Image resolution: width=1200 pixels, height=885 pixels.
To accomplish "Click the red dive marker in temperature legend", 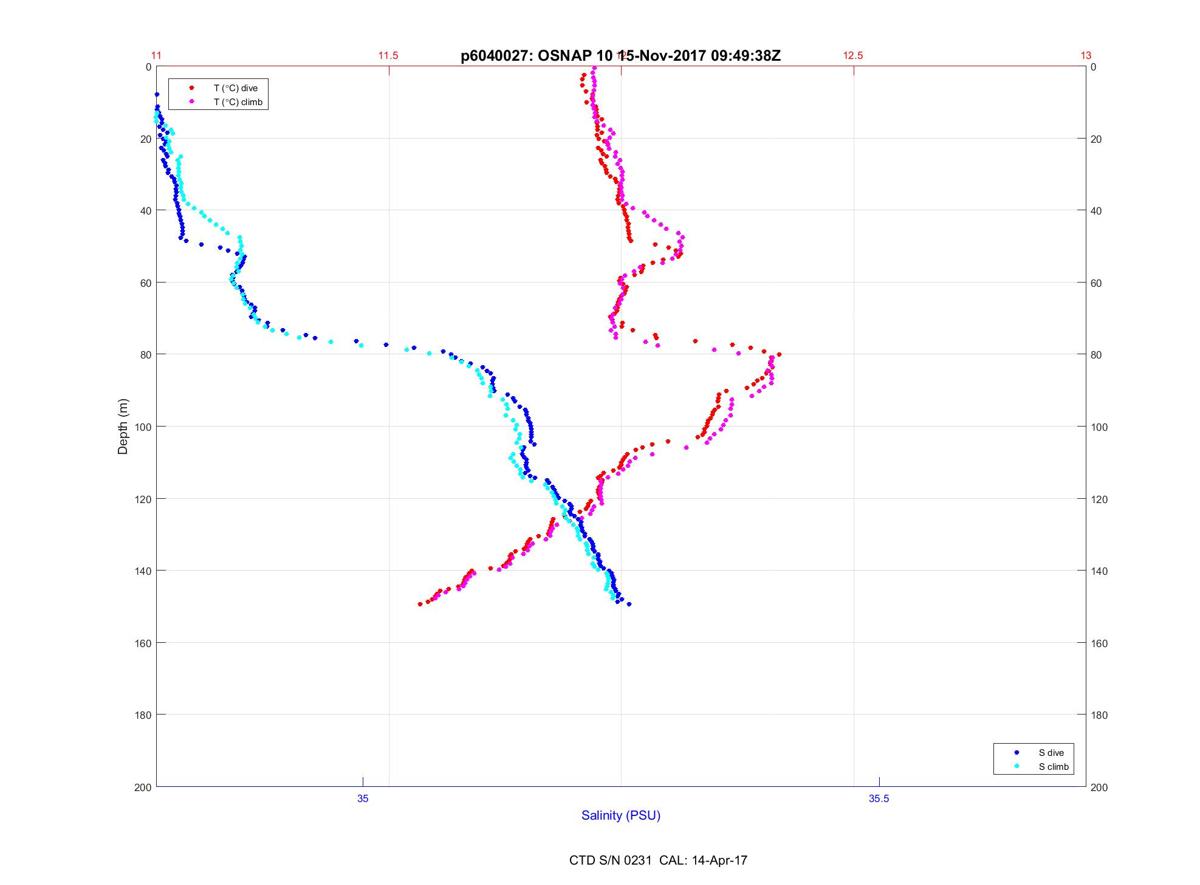I will (192, 88).
